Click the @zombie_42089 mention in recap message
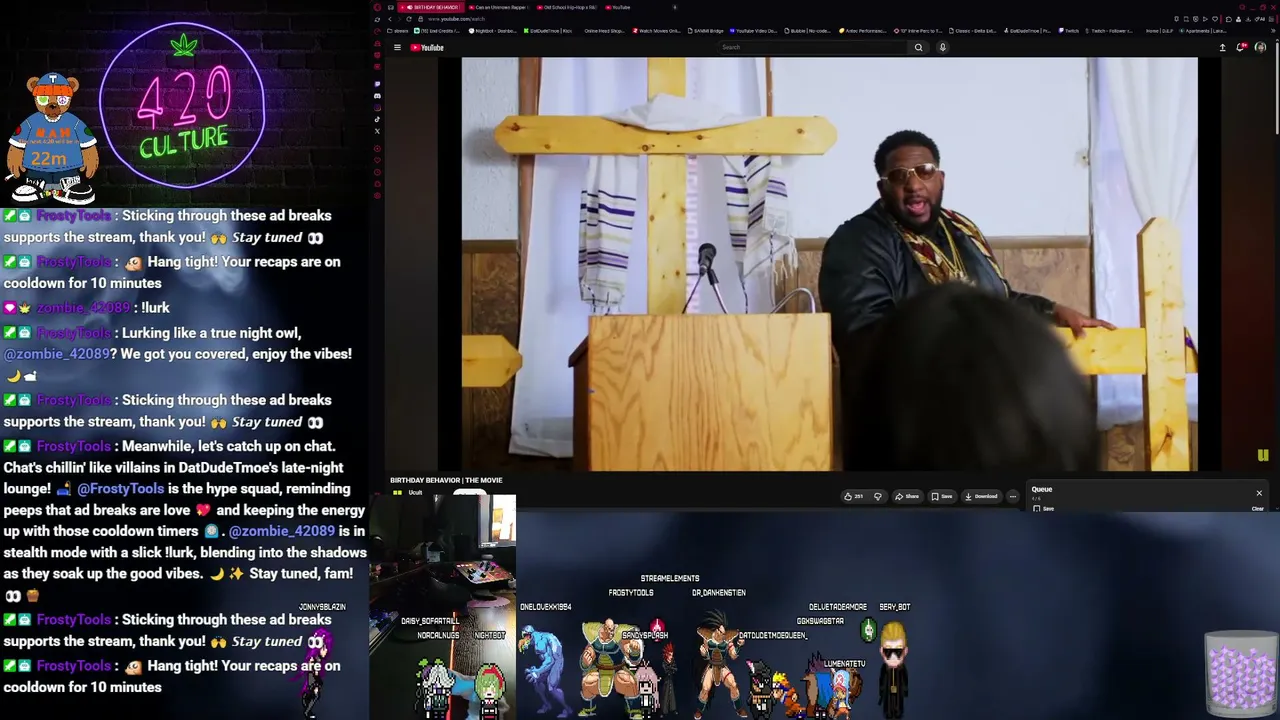This screenshot has width=1280, height=720. pos(281,531)
